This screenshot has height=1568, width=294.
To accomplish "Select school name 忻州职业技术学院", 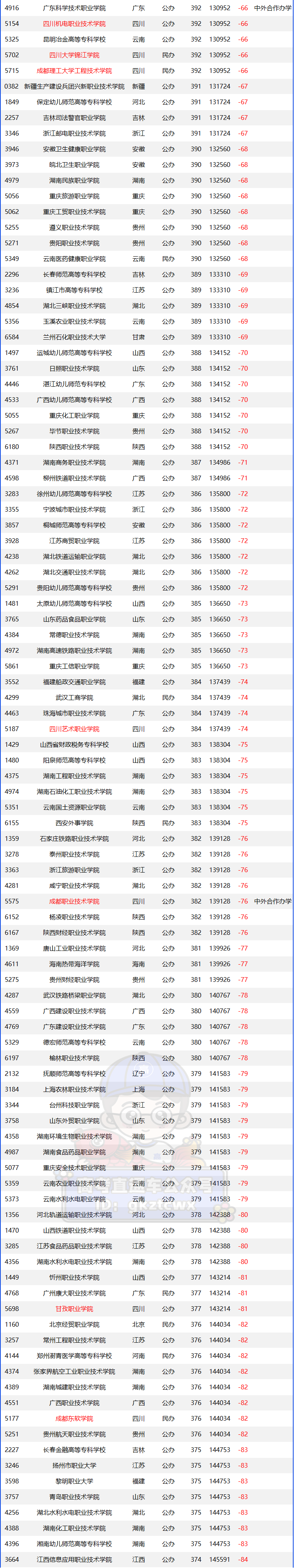I will click(x=74, y=1277).
